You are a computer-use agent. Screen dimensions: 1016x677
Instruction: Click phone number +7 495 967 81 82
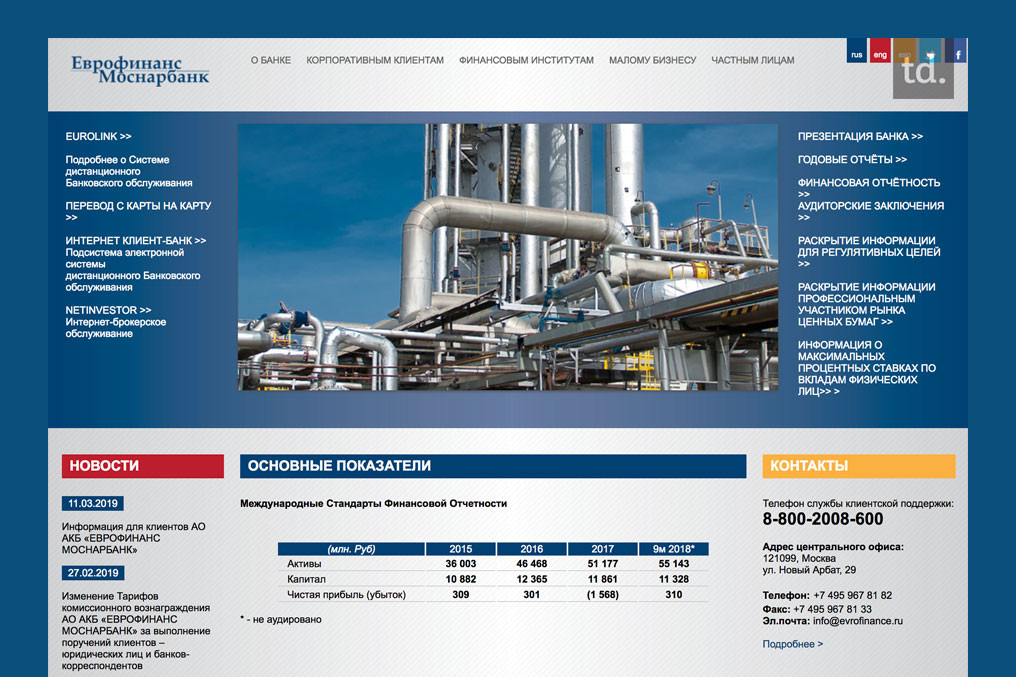pos(852,595)
